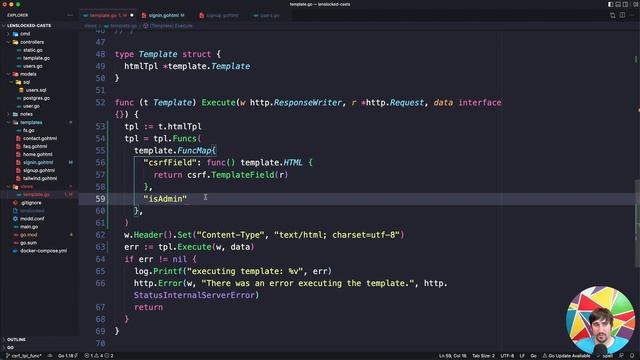
Task: Click the "isAdmin" string on line 59
Action: tap(165, 199)
